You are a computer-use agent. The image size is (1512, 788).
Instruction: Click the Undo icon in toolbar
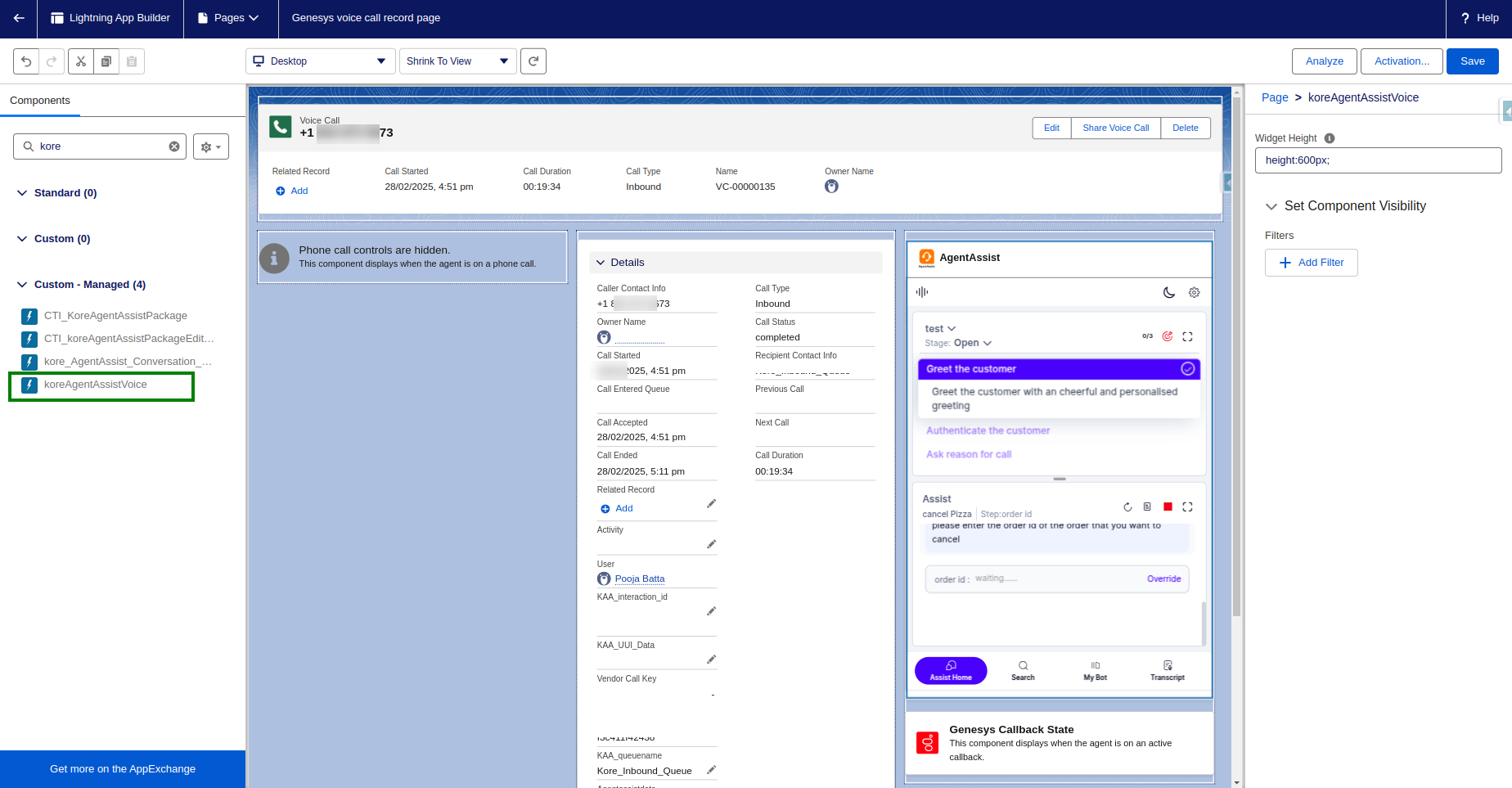(26, 61)
